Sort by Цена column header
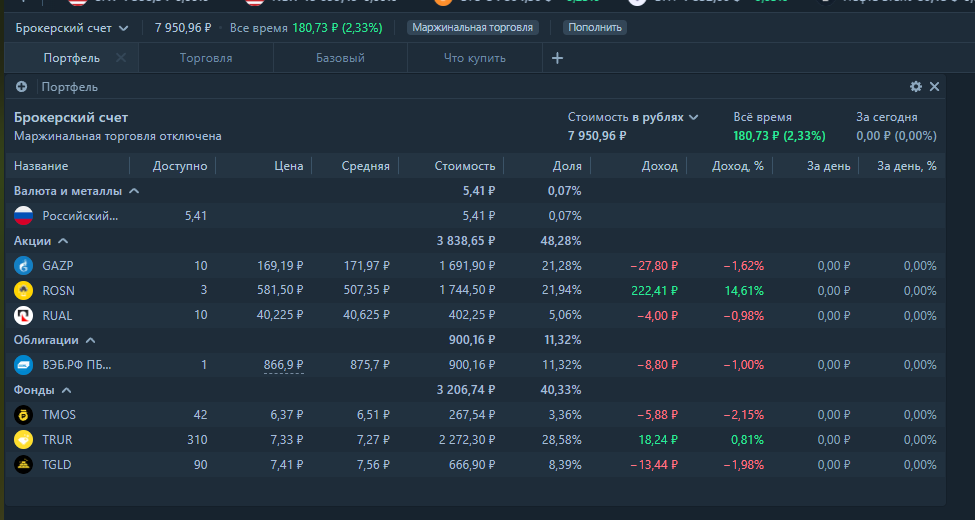The width and height of the screenshot is (975, 520). 289,166
